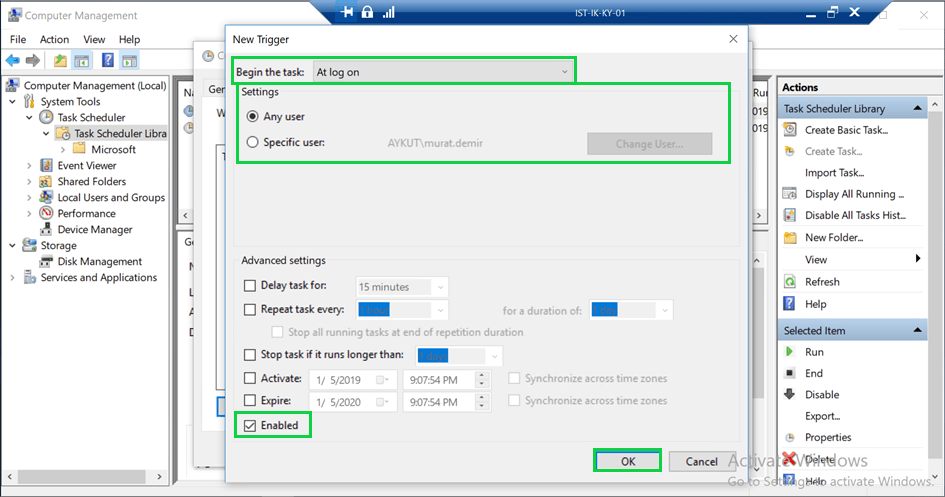Screen dimensions: 945x497
Task: Uncheck the Enabled checkbox
Action: click(x=250, y=426)
